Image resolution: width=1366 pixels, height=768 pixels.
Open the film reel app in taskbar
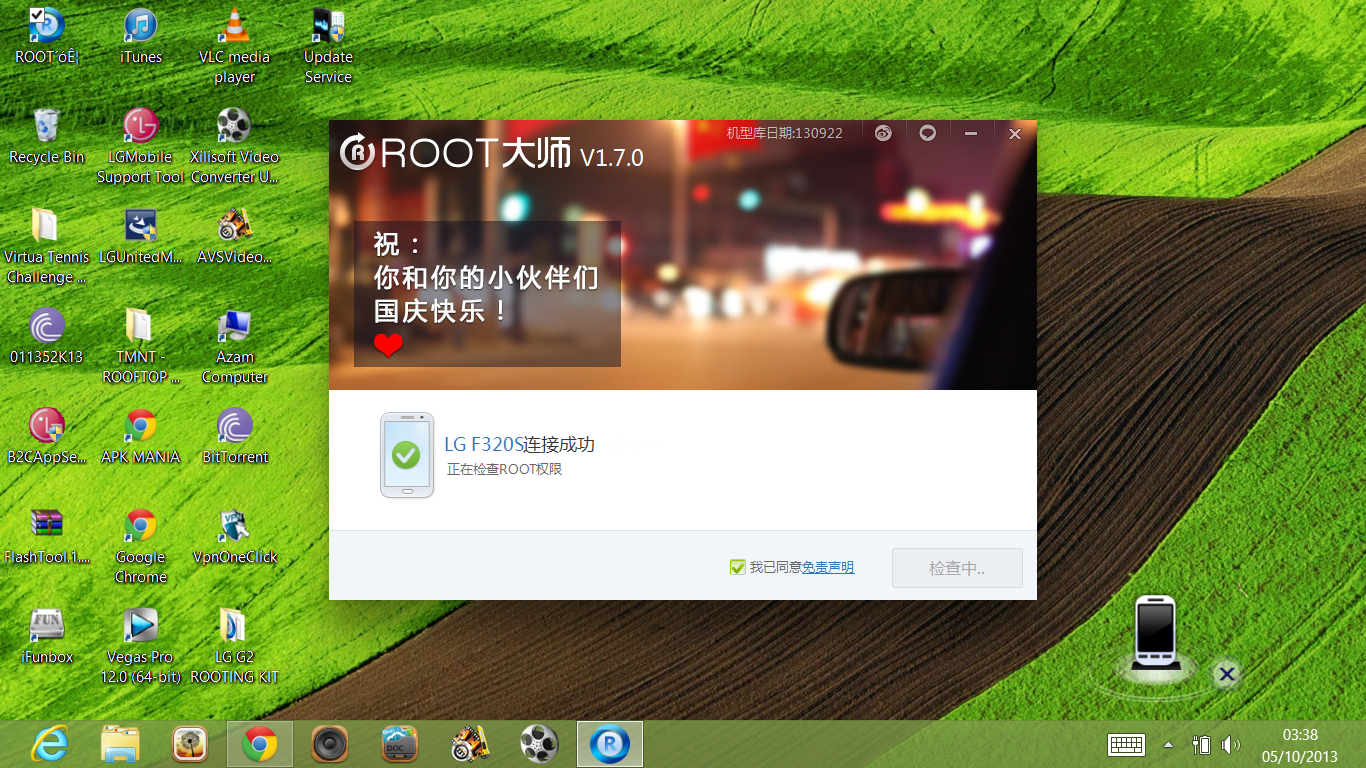pyautogui.click(x=538, y=744)
